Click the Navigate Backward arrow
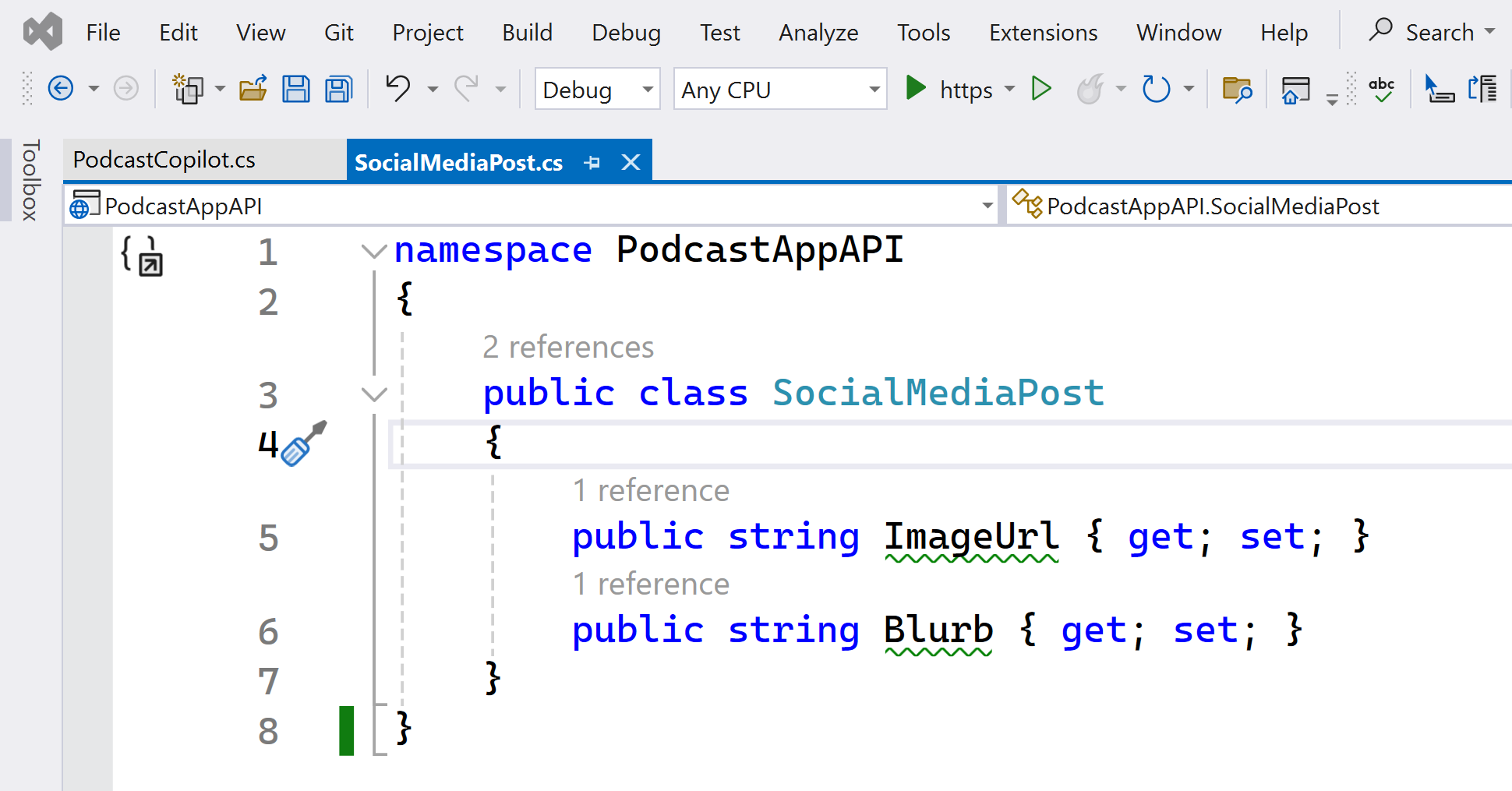 tap(60, 88)
